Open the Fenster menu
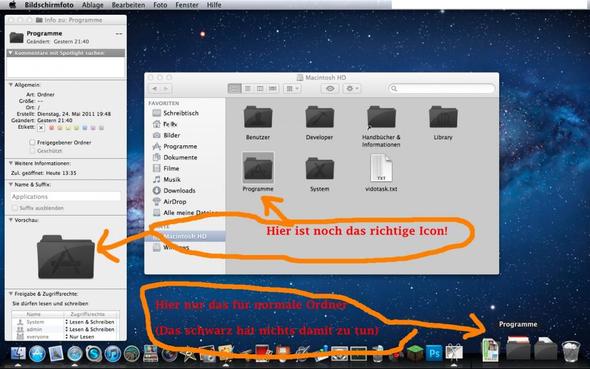Viewport: 590px width, 369px height. pos(187,5)
